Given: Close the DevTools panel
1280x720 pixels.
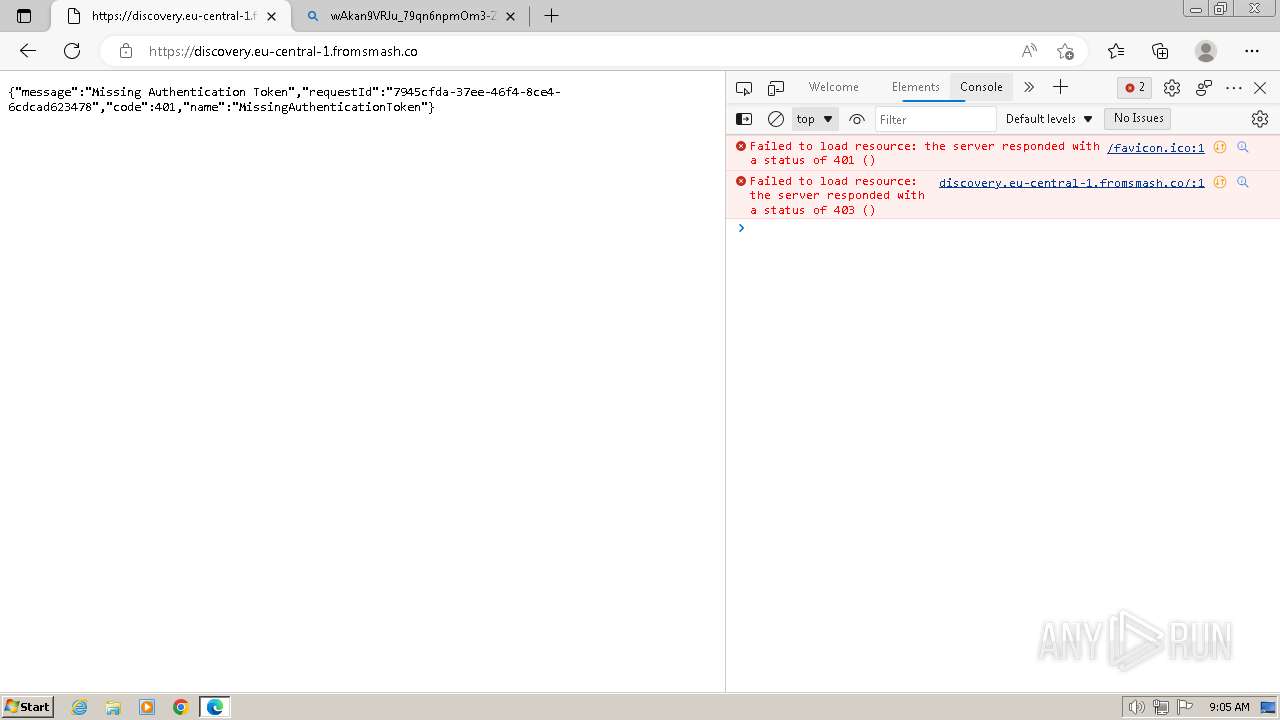Looking at the screenshot, I should tap(1260, 88).
